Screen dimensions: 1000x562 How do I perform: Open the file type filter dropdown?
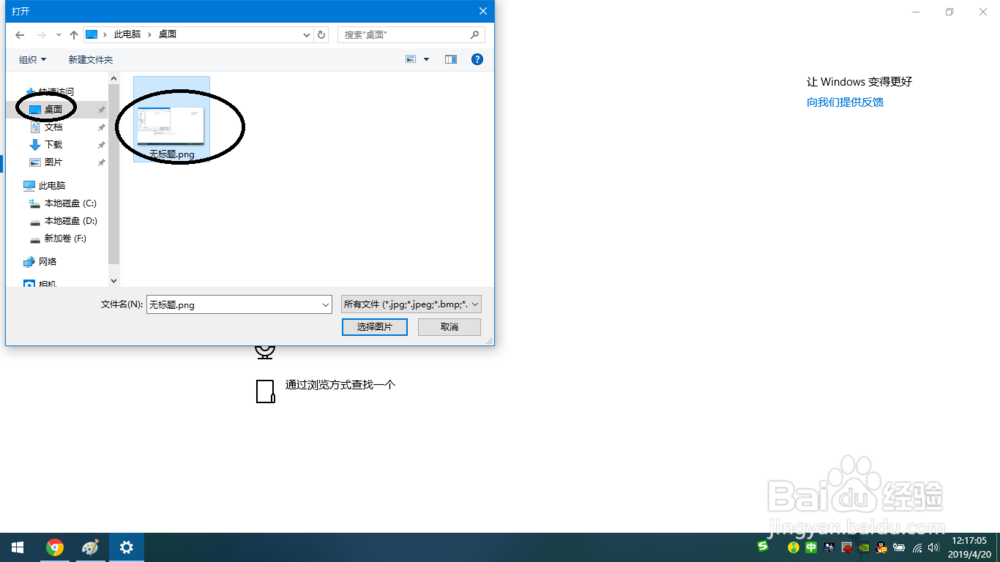(411, 304)
